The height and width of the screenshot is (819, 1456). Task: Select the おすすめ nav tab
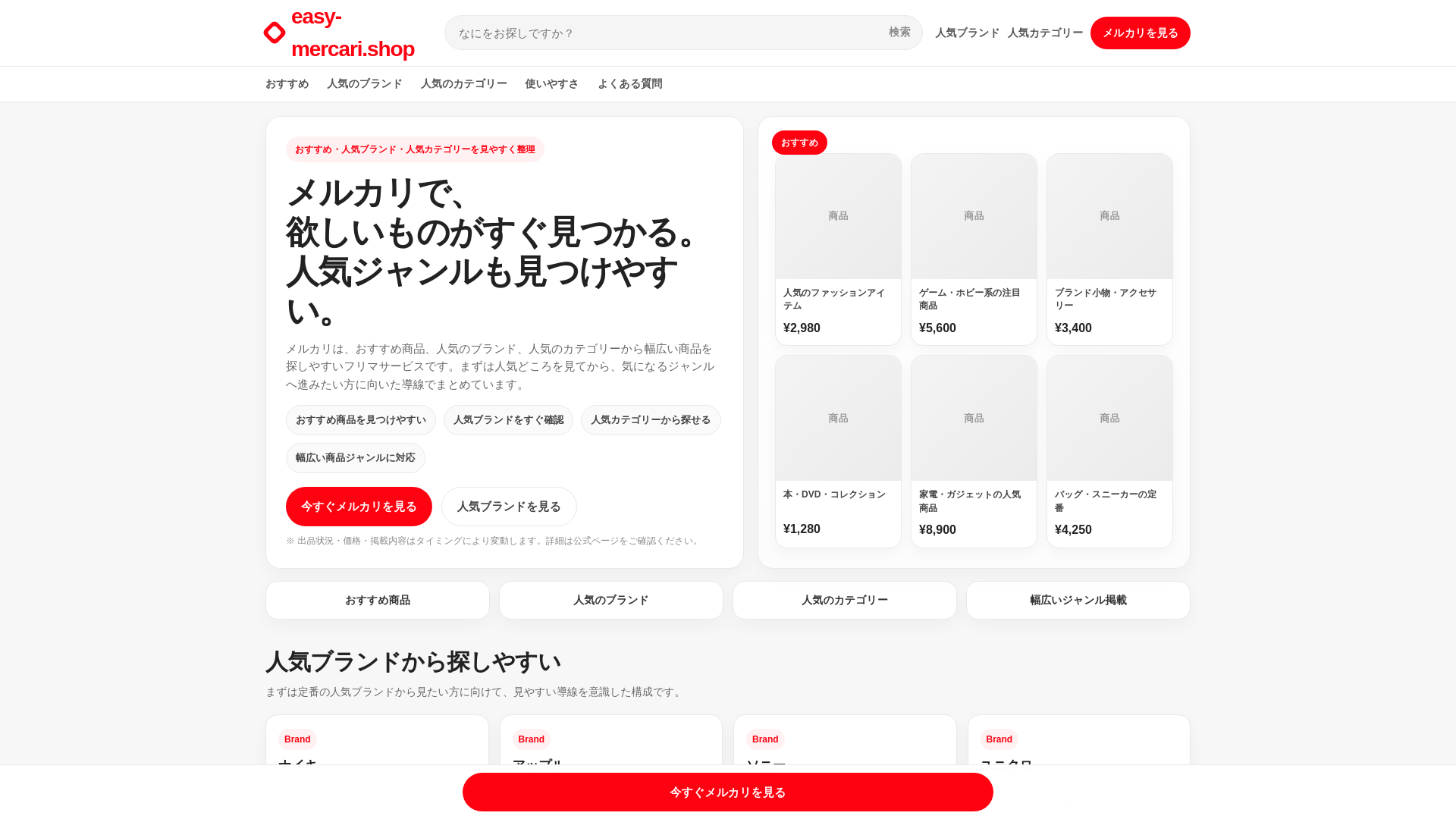pos(287,83)
